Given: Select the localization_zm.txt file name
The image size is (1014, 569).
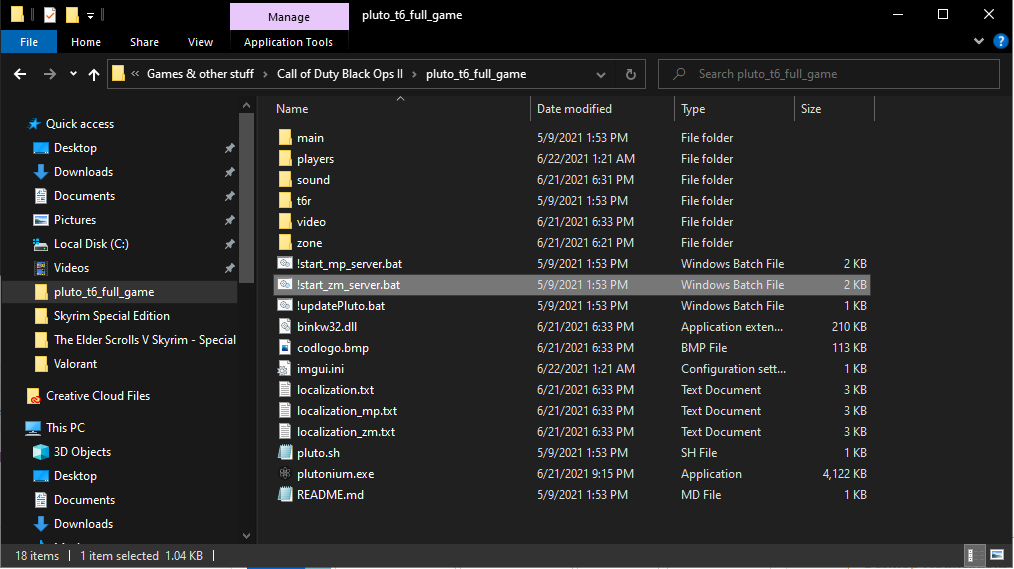Looking at the screenshot, I should [346, 431].
